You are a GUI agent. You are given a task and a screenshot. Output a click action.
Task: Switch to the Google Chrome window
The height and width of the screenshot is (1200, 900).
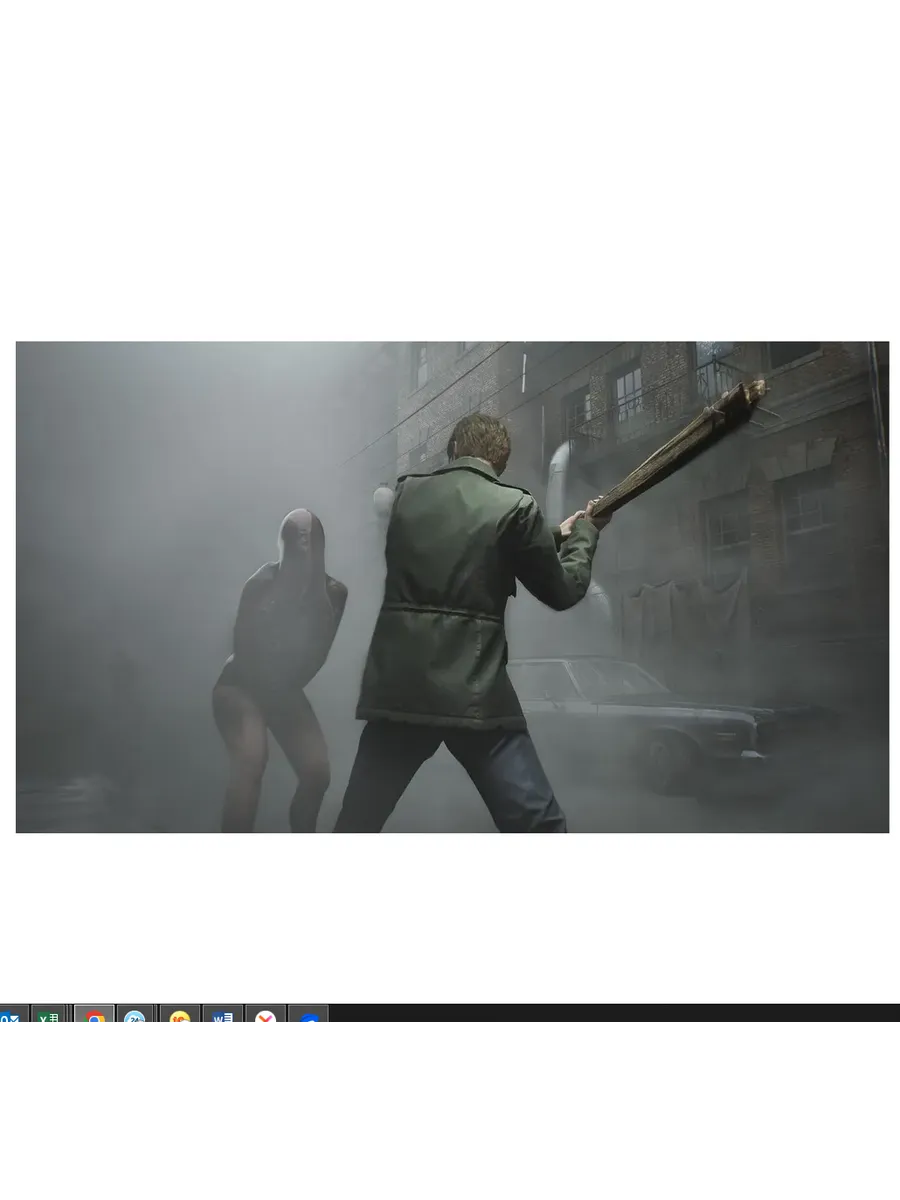(x=95, y=1016)
